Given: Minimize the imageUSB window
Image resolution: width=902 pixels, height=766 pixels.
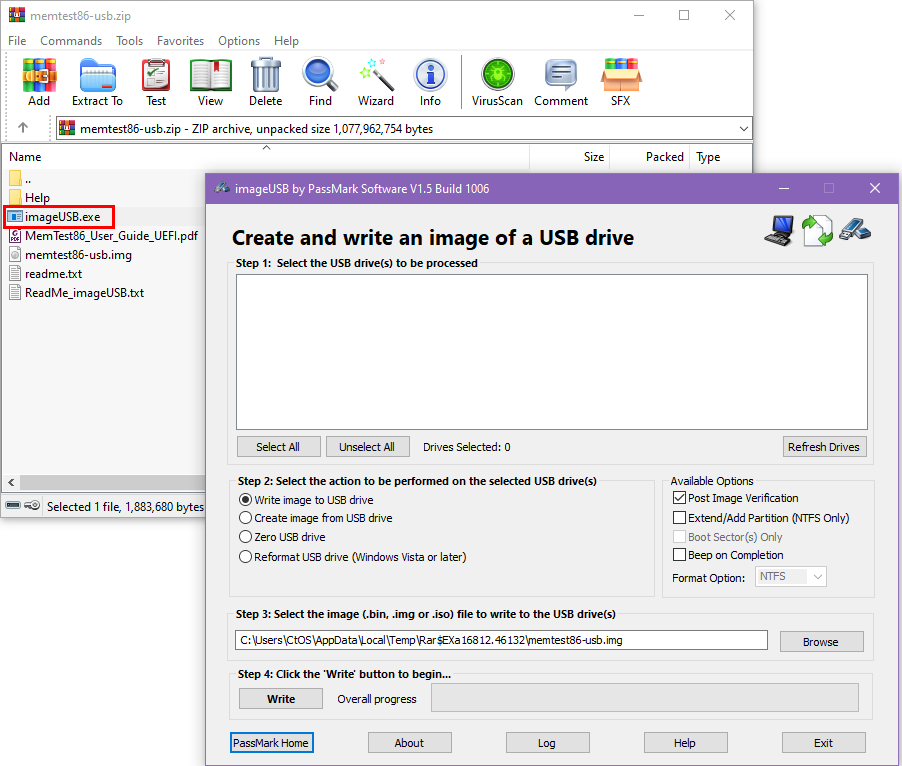Looking at the screenshot, I should point(783,188).
